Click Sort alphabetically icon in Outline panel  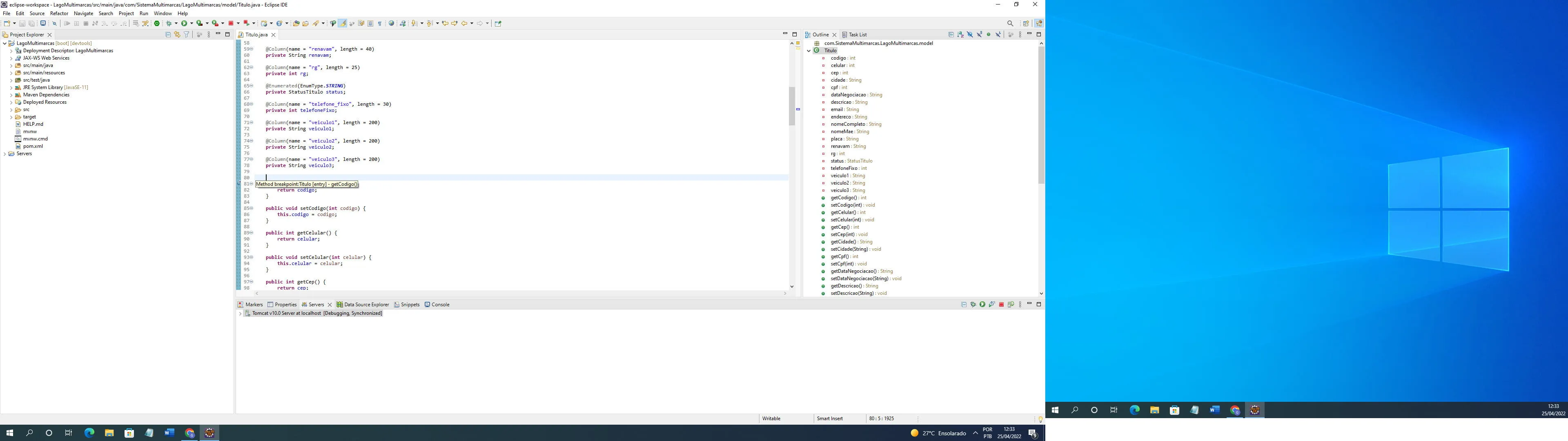pyautogui.click(x=960, y=35)
